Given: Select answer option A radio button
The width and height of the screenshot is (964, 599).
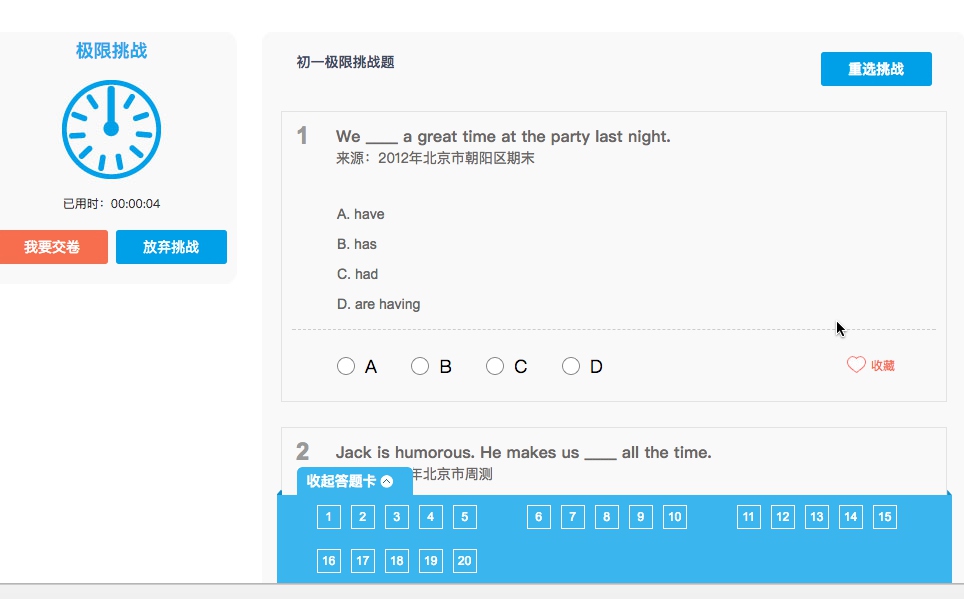Looking at the screenshot, I should point(346,366).
